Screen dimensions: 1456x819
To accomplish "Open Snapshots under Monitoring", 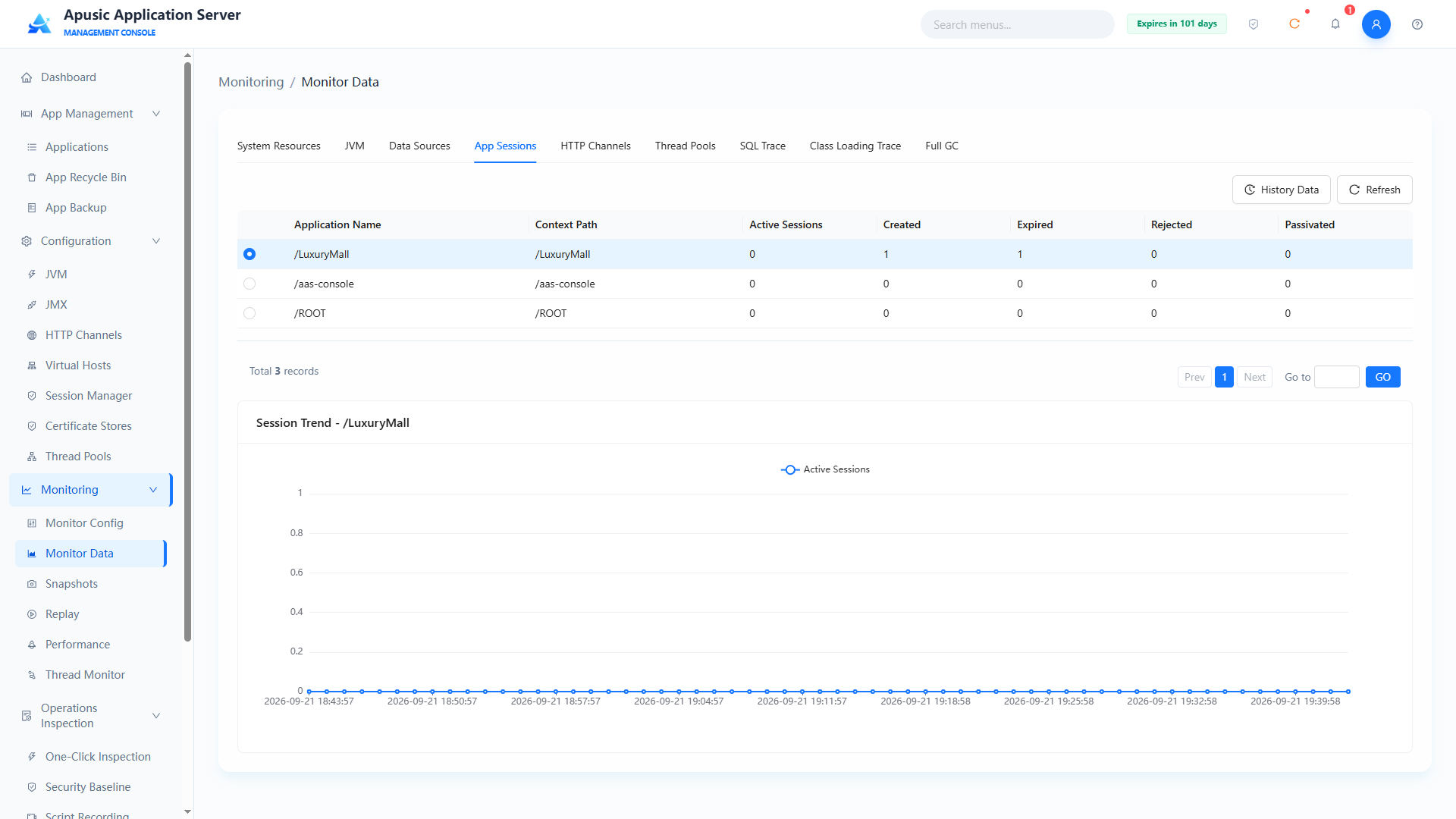I will tap(71, 584).
